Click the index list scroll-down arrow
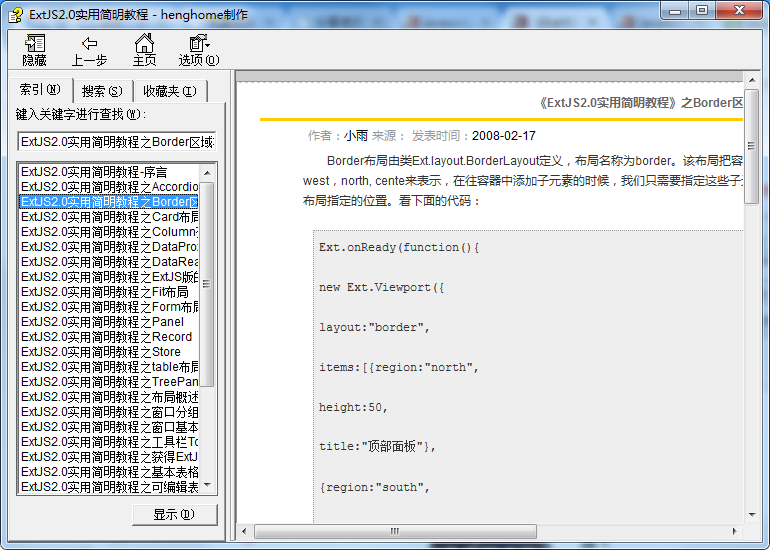Screen dimensions: 770x550 [208, 487]
